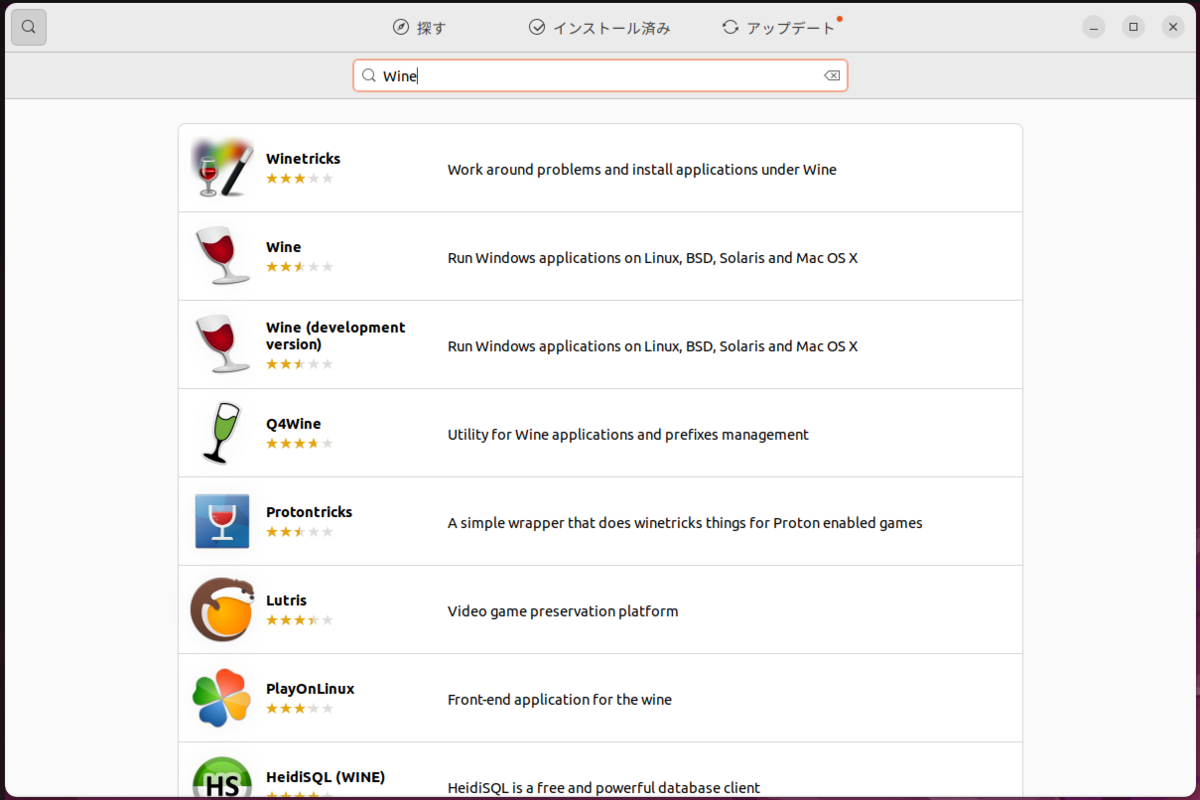Viewport: 1200px width, 800px height.
Task: Open the Wine (development version) icon
Action: pos(221,344)
